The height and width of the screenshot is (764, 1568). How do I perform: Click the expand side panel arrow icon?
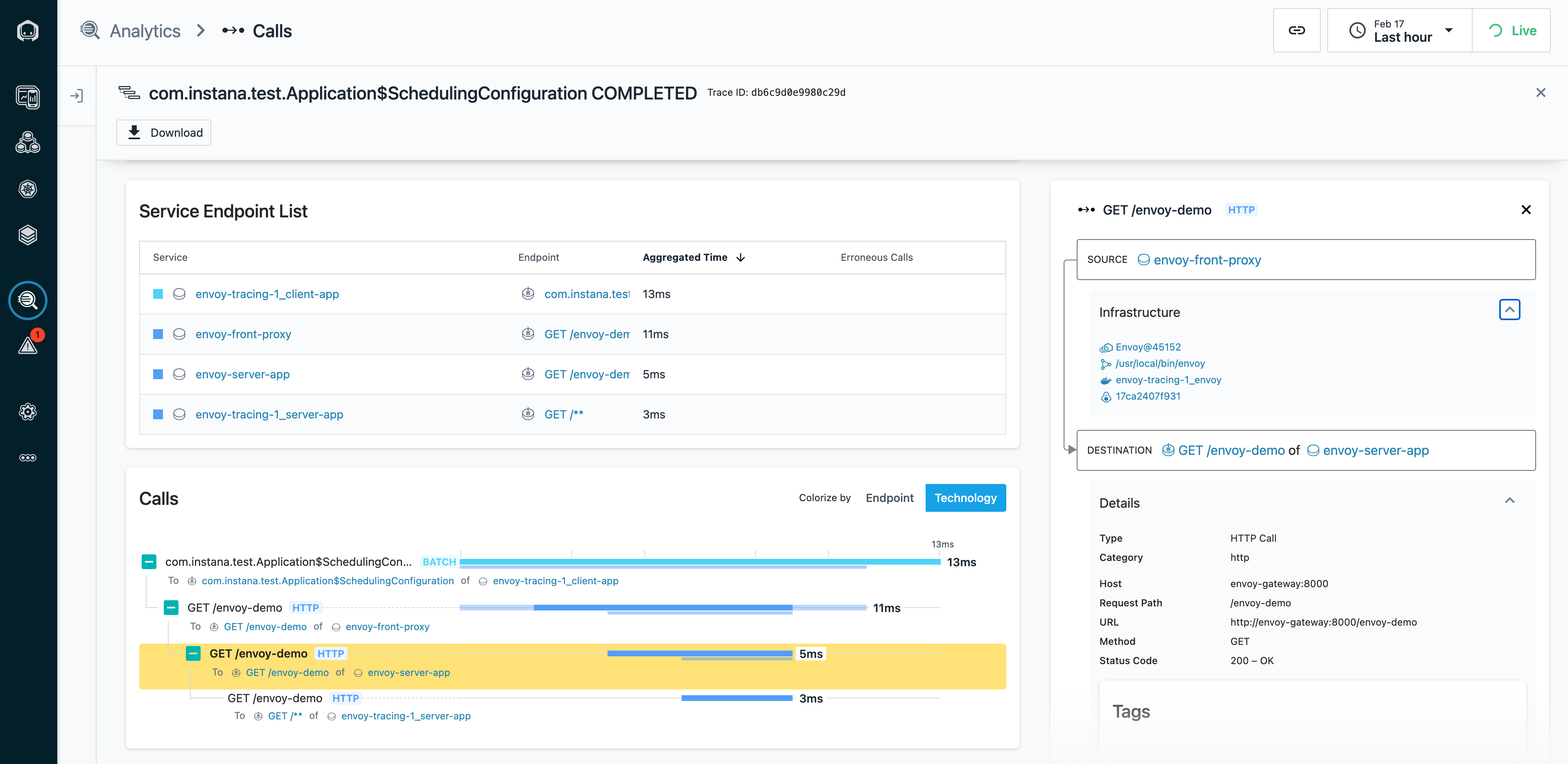pyautogui.click(x=77, y=95)
